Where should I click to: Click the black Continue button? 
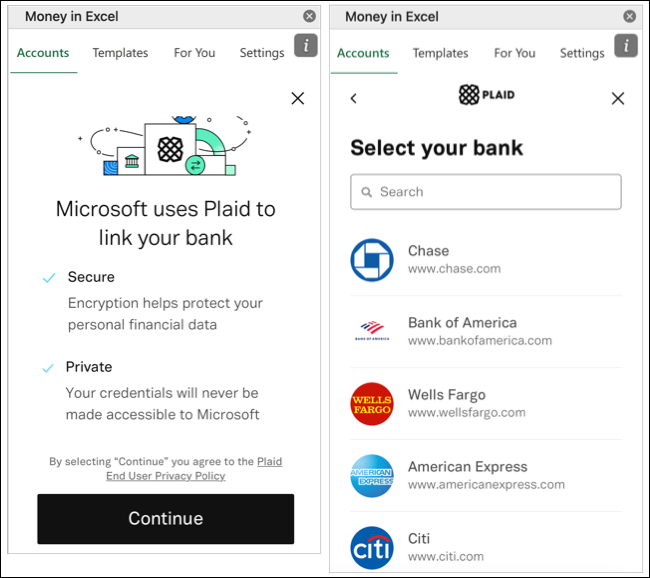[166, 519]
